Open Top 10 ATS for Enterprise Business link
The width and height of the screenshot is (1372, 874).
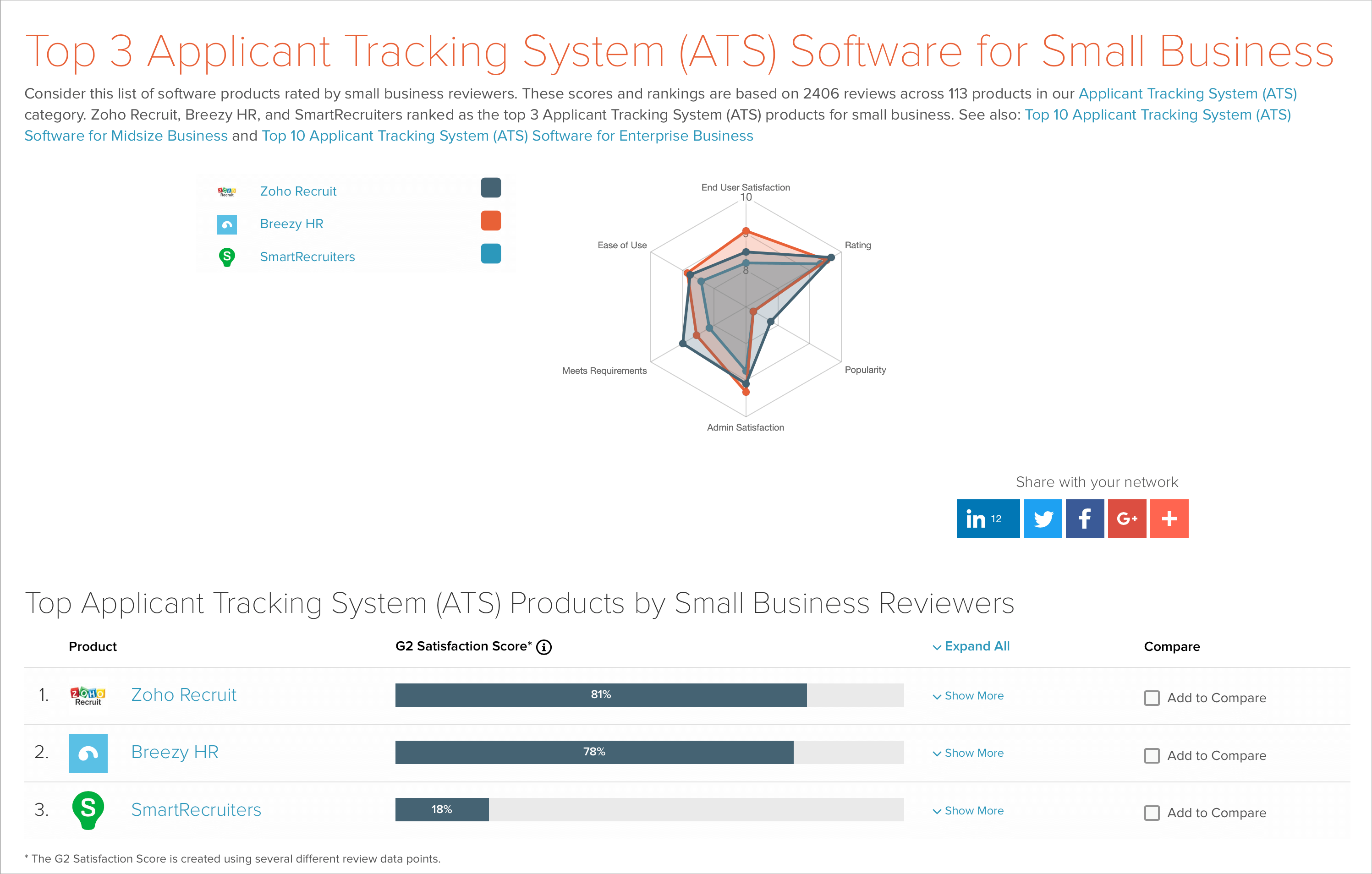click(x=507, y=136)
